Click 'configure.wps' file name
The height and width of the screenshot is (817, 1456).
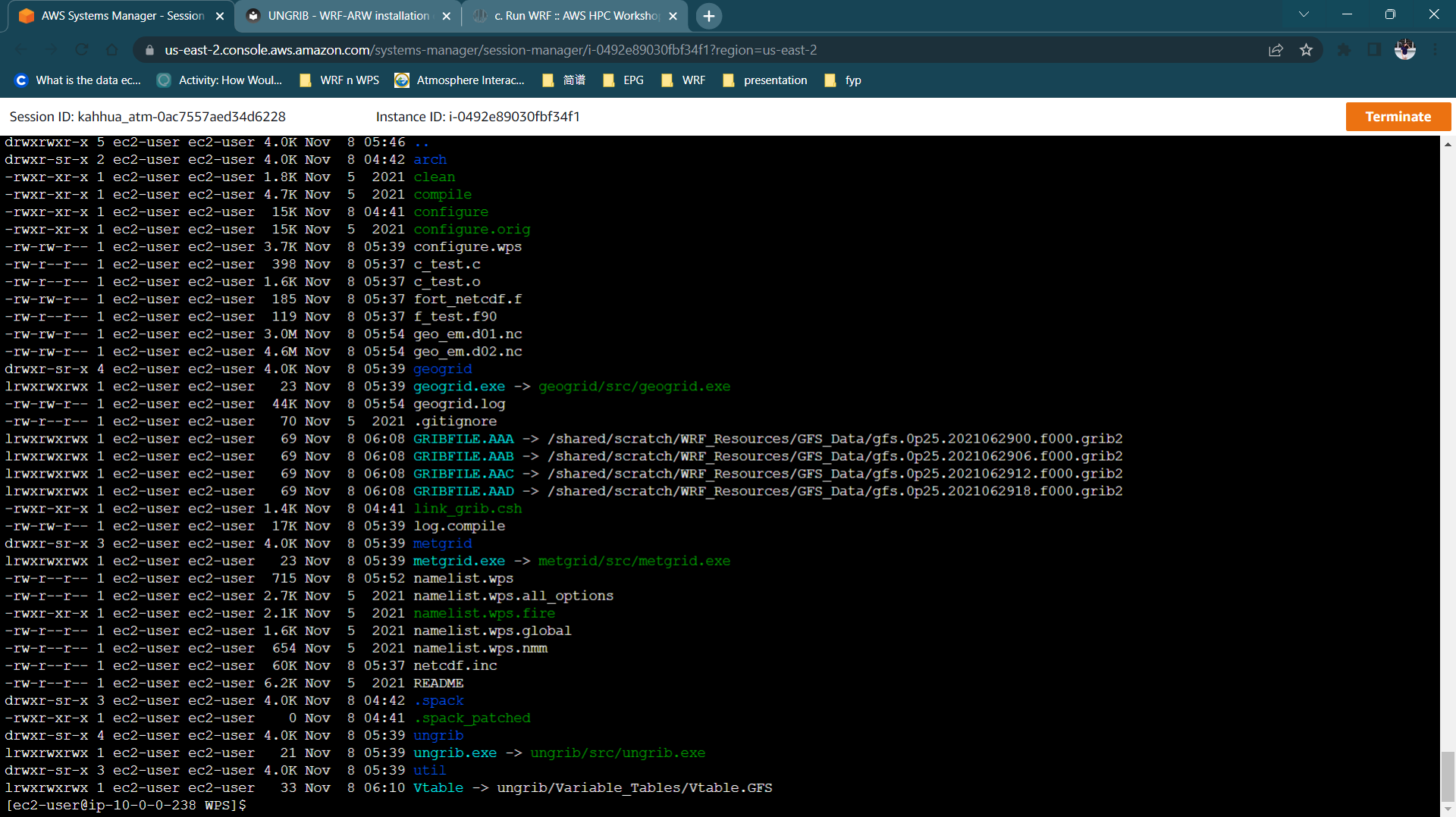[x=467, y=247]
